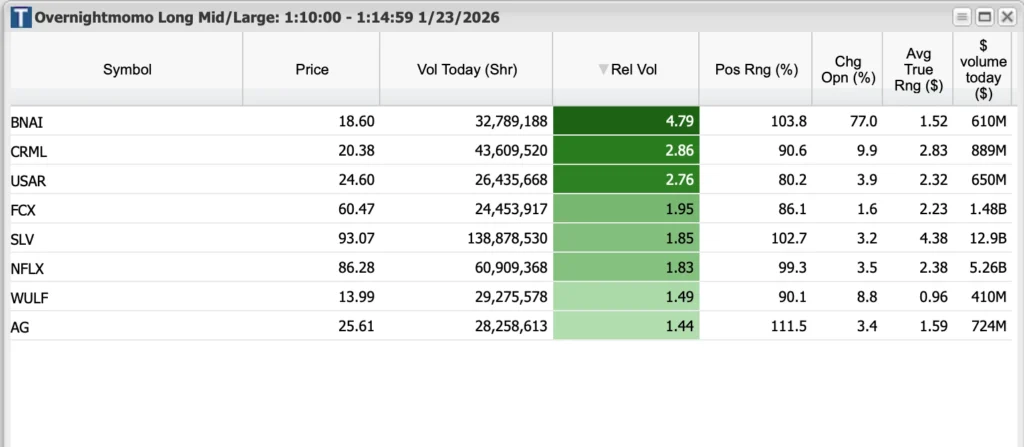Click the window title bar text
Viewport: 1024px width, 447px height.
click(x=267, y=17)
